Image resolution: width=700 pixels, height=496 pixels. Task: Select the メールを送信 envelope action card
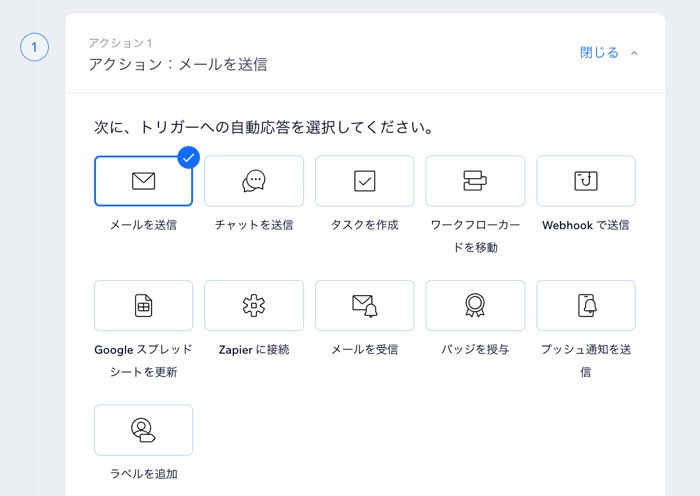click(x=143, y=181)
